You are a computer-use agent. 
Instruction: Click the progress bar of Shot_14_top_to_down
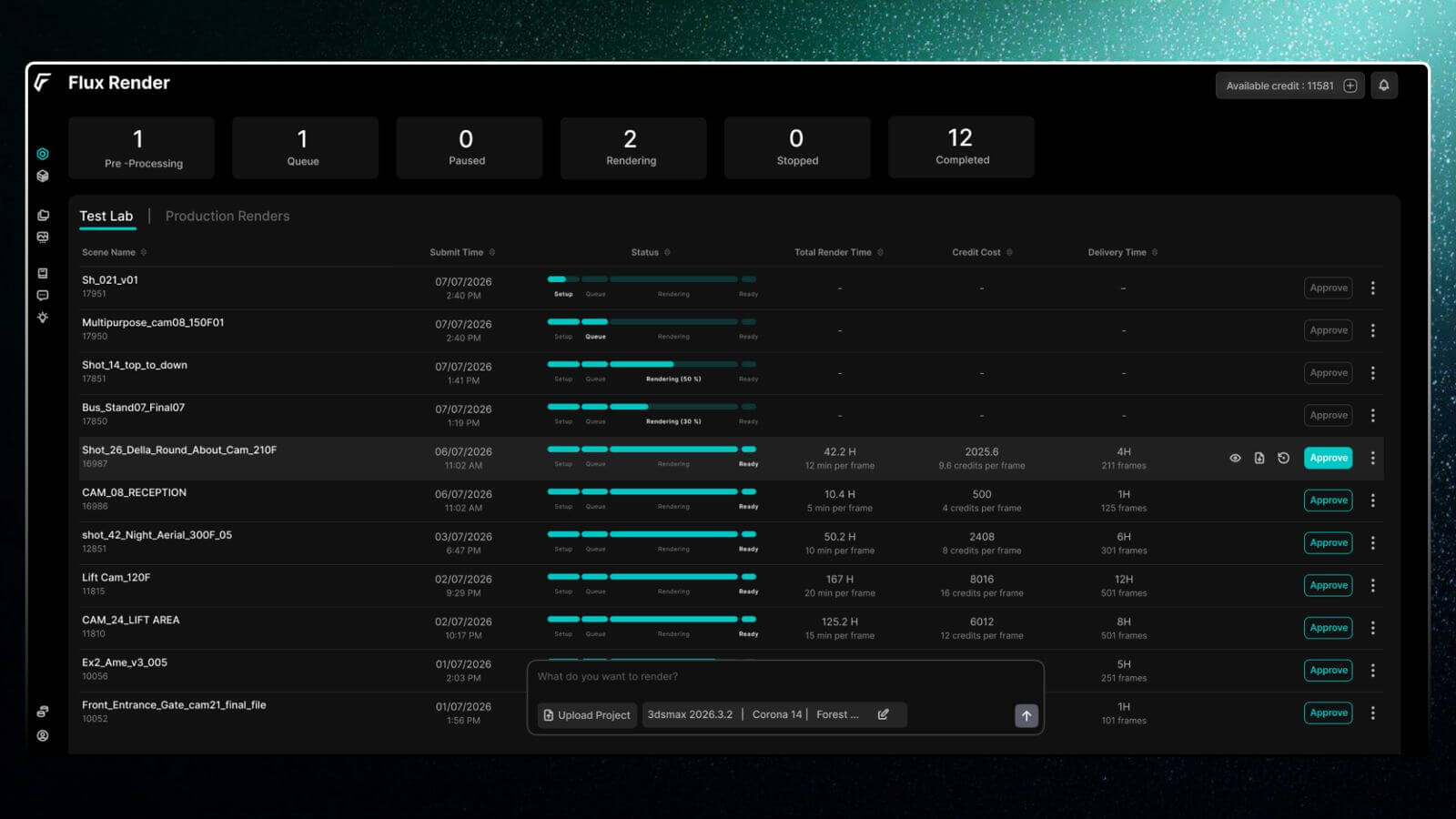652,364
